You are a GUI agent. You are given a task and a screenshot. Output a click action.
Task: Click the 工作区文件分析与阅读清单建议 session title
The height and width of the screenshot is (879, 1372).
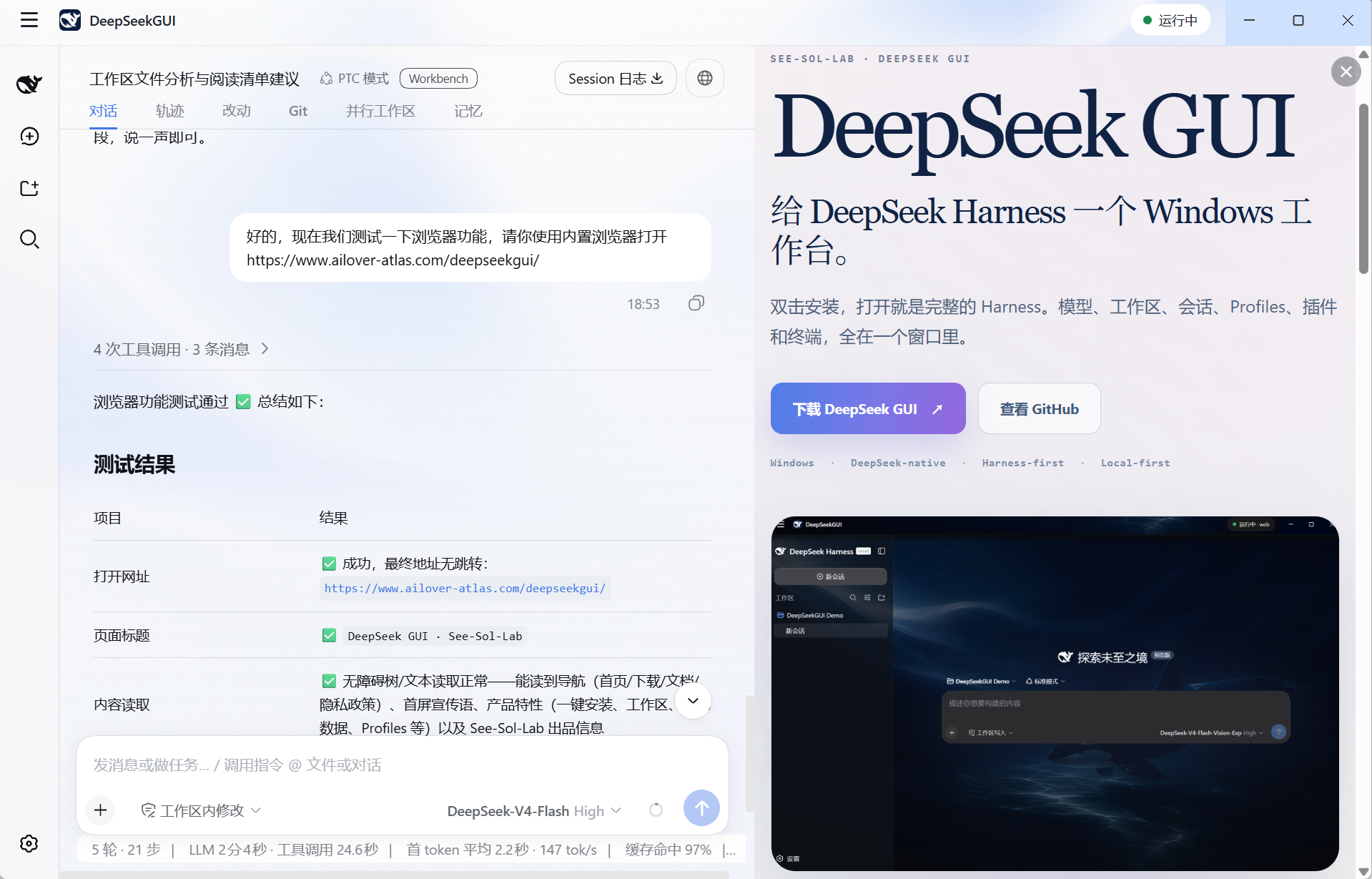pos(194,79)
